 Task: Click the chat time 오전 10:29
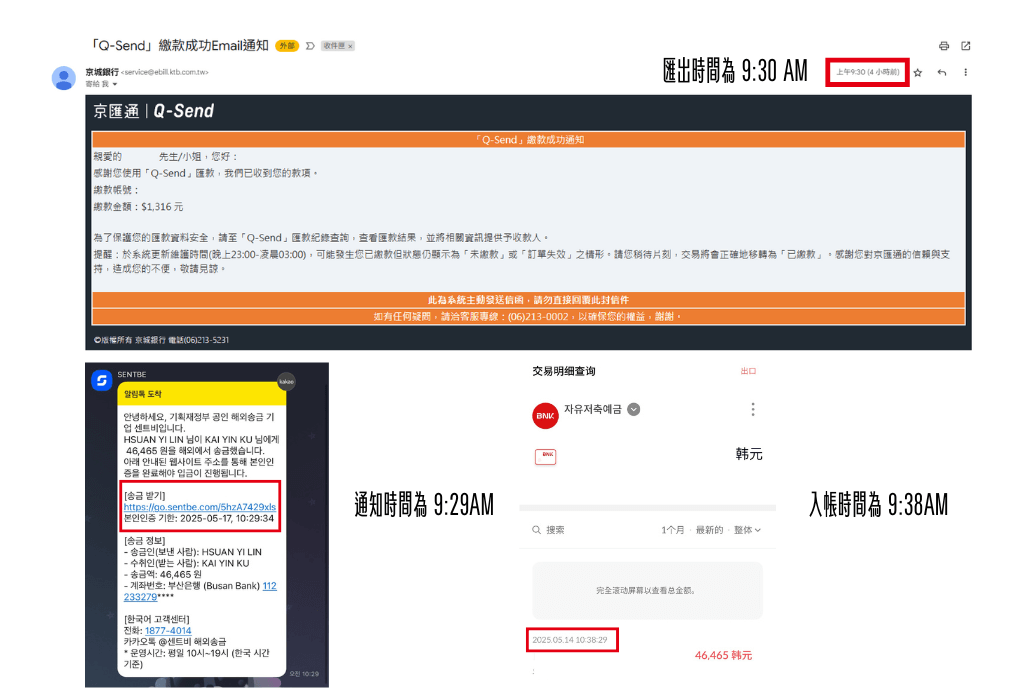[304, 674]
